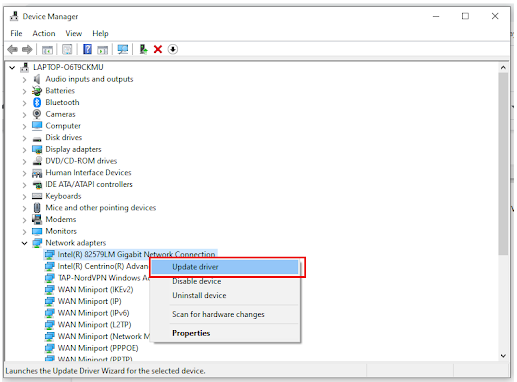Click the toolbar Properties sheet icon

(67, 50)
